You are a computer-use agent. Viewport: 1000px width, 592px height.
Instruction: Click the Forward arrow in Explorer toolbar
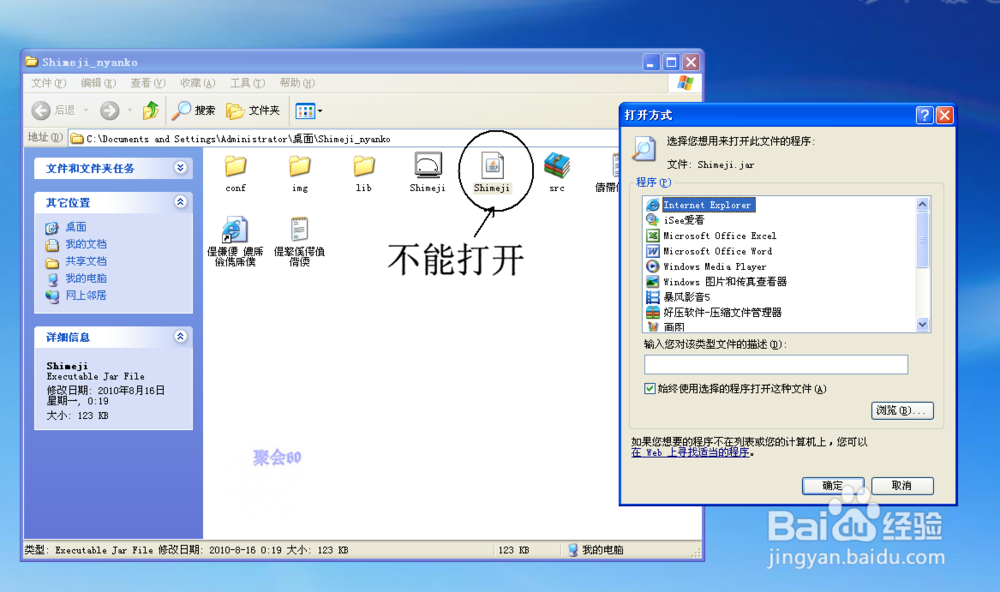tap(110, 110)
